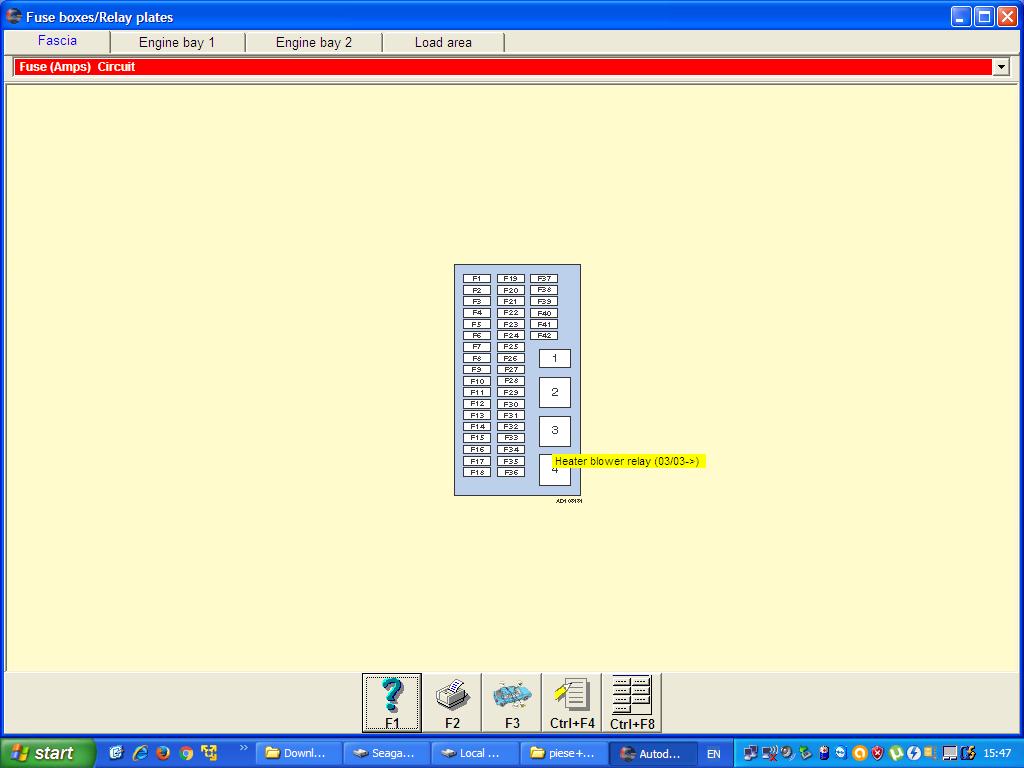The height and width of the screenshot is (768, 1024).
Task: Launch Chrome from the Quick Launch bar
Action: [186, 753]
